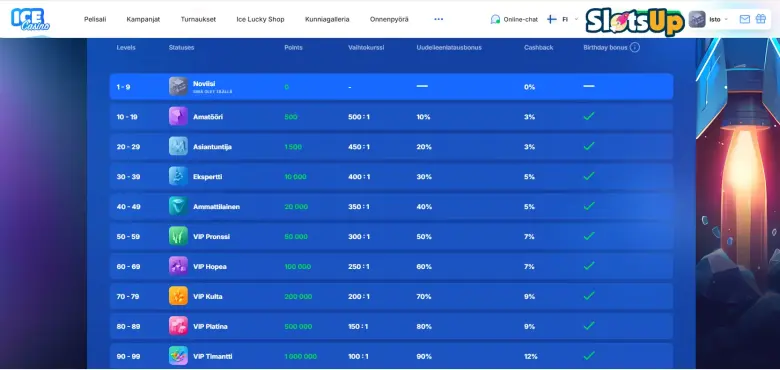Click the Cashback column header
This screenshot has width=780, height=370.
coord(538,48)
